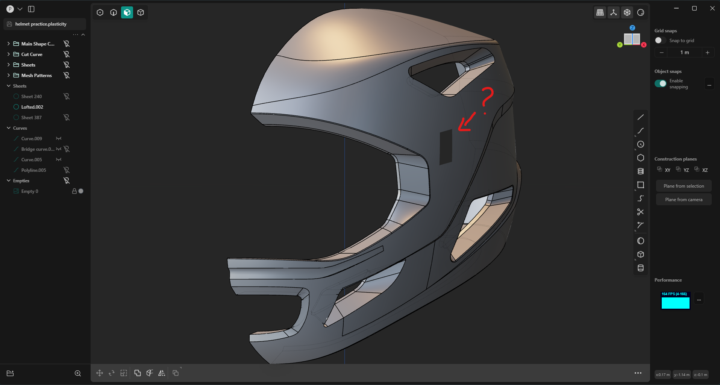The height and width of the screenshot is (385, 720).
Task: Toggle perspective grid view icon
Action: click(x=600, y=13)
